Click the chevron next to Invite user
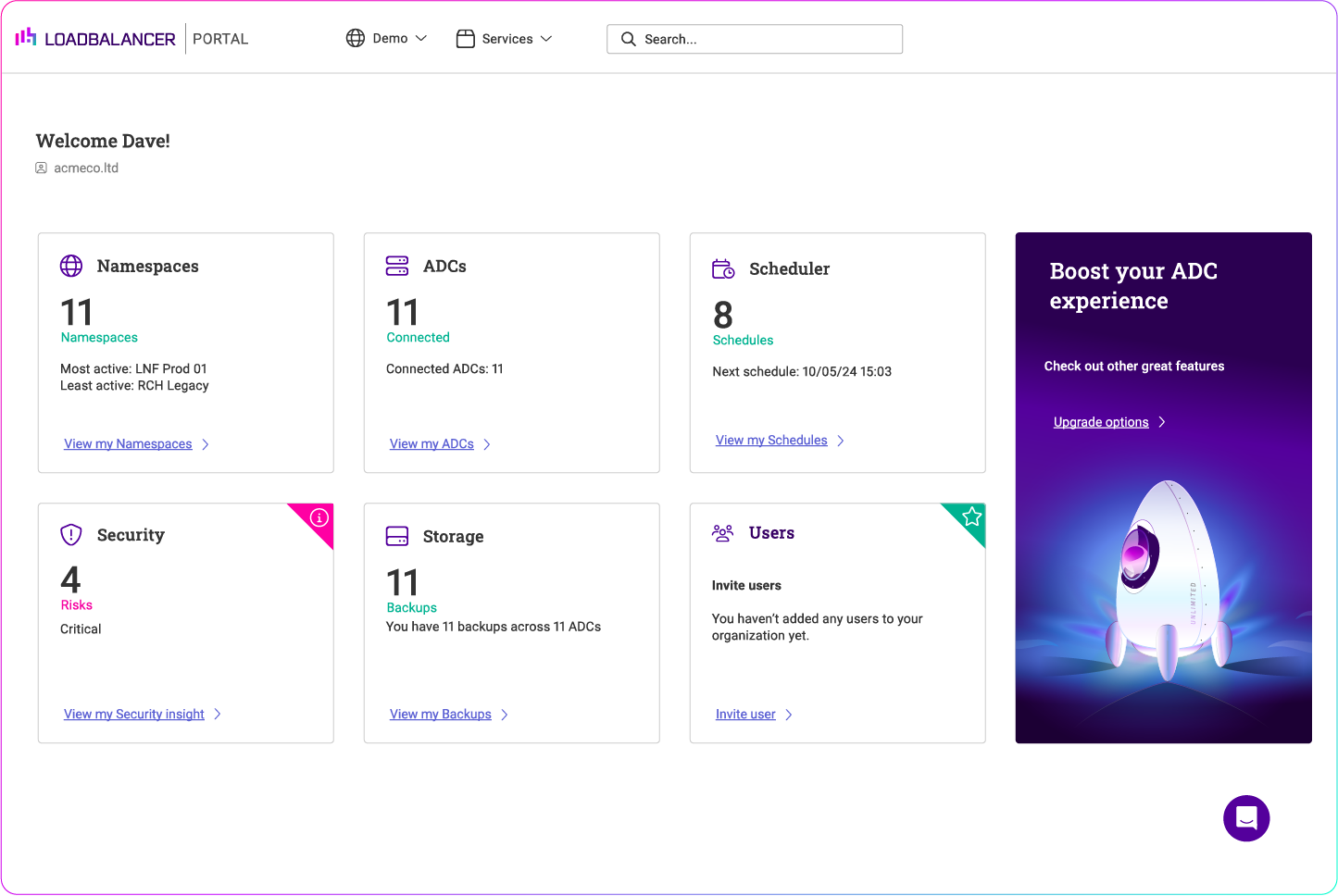The height and width of the screenshot is (896, 1338). tap(790, 714)
